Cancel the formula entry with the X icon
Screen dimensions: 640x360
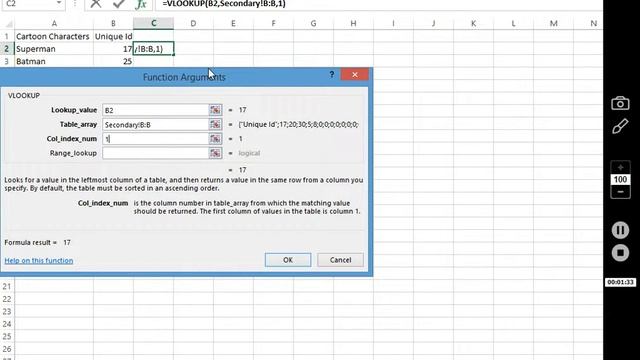click(x=96, y=4)
